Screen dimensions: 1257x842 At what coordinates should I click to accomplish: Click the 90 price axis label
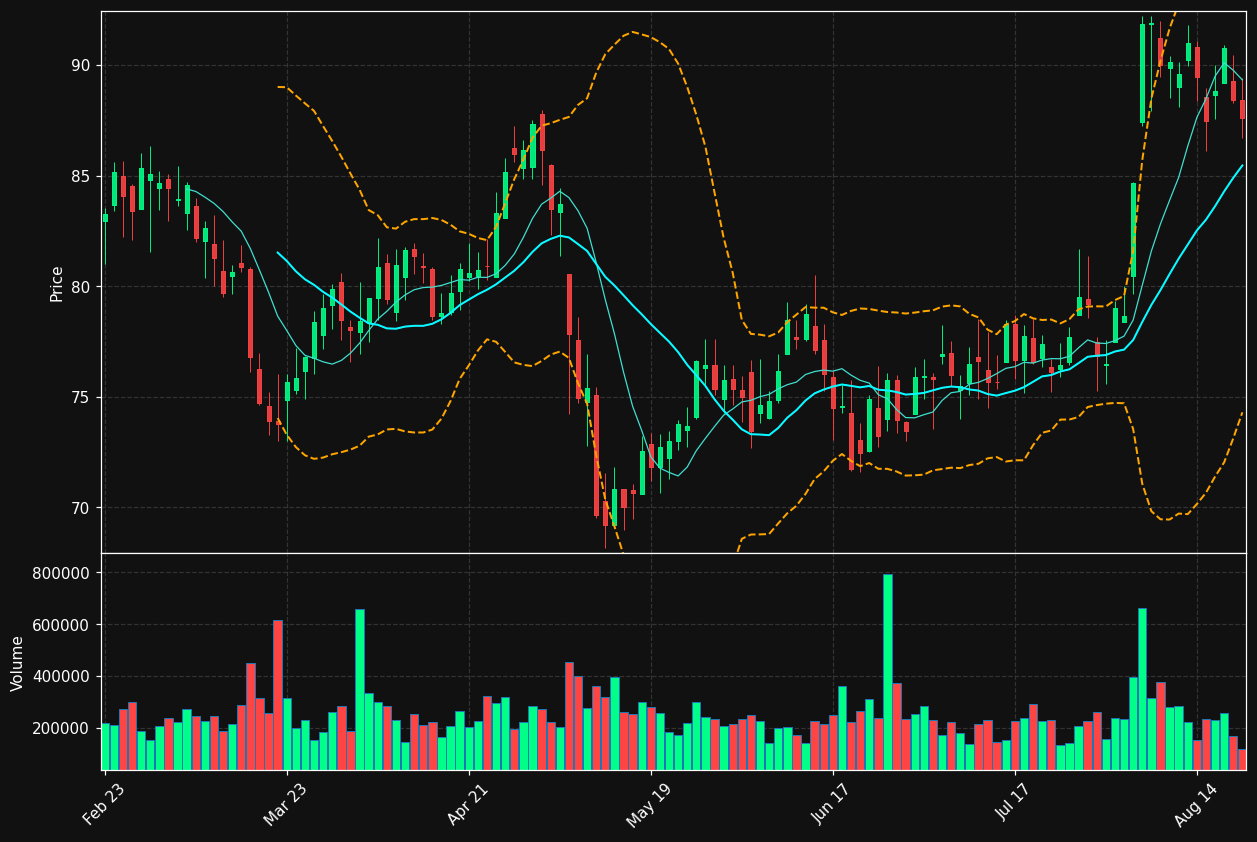80,66
